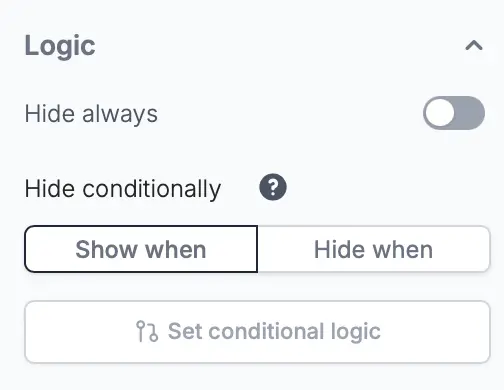This screenshot has height=390, width=504.
Task: Open help tooltip beside Hide conditionally
Action: [x=273, y=187]
